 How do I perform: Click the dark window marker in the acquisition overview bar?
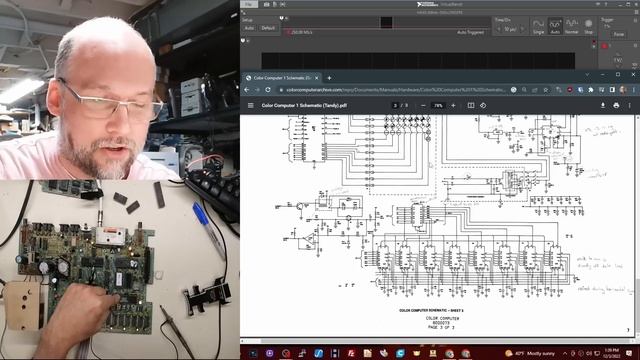coord(386,22)
